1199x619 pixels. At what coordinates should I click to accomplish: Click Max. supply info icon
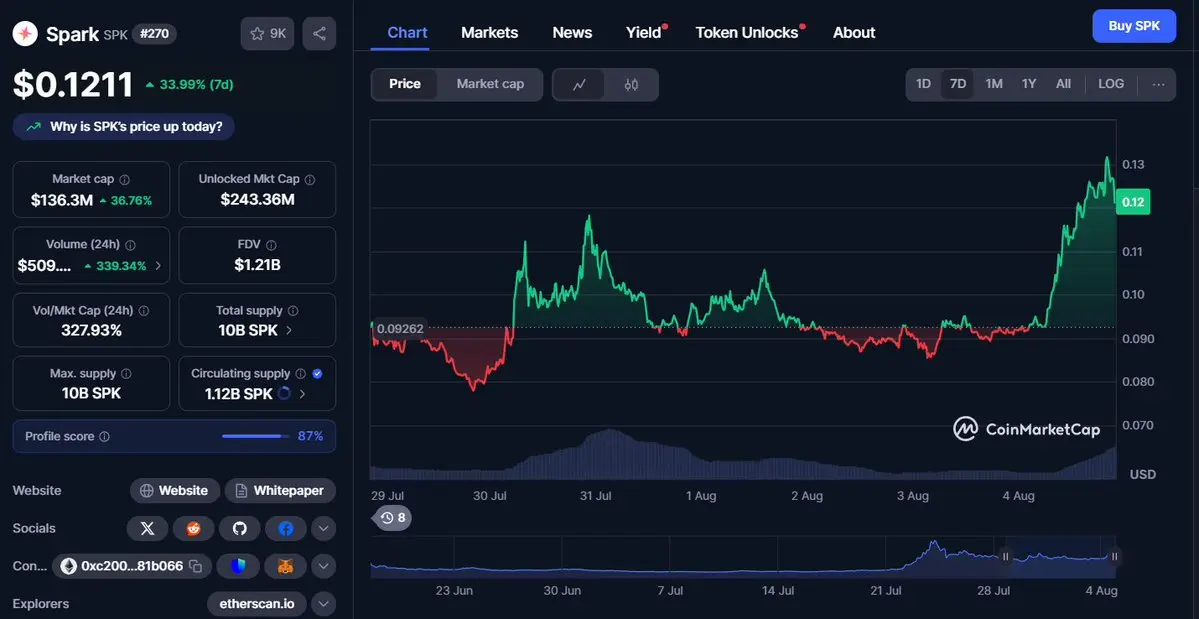pos(126,374)
